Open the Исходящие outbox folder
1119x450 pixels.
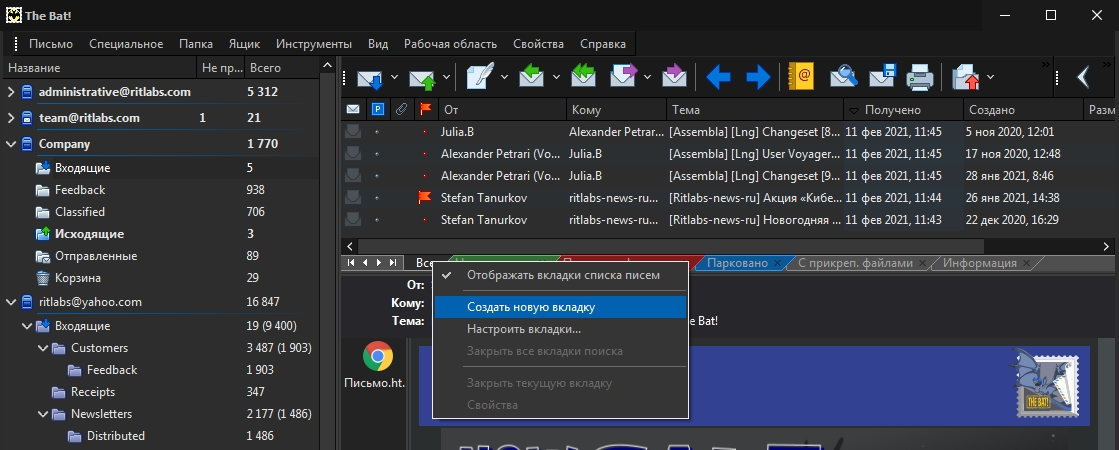89,234
